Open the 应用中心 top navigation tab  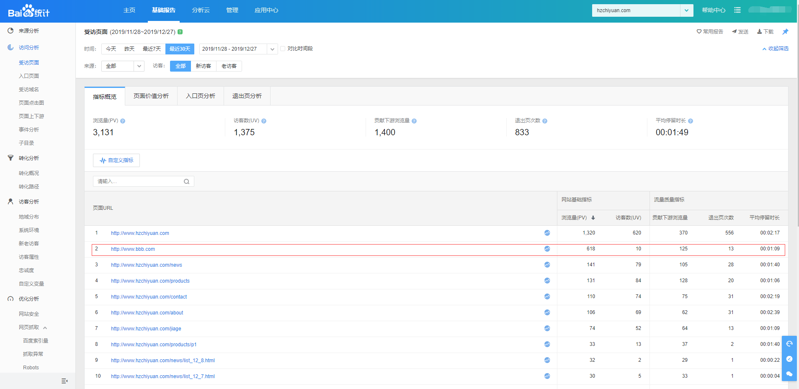(266, 10)
